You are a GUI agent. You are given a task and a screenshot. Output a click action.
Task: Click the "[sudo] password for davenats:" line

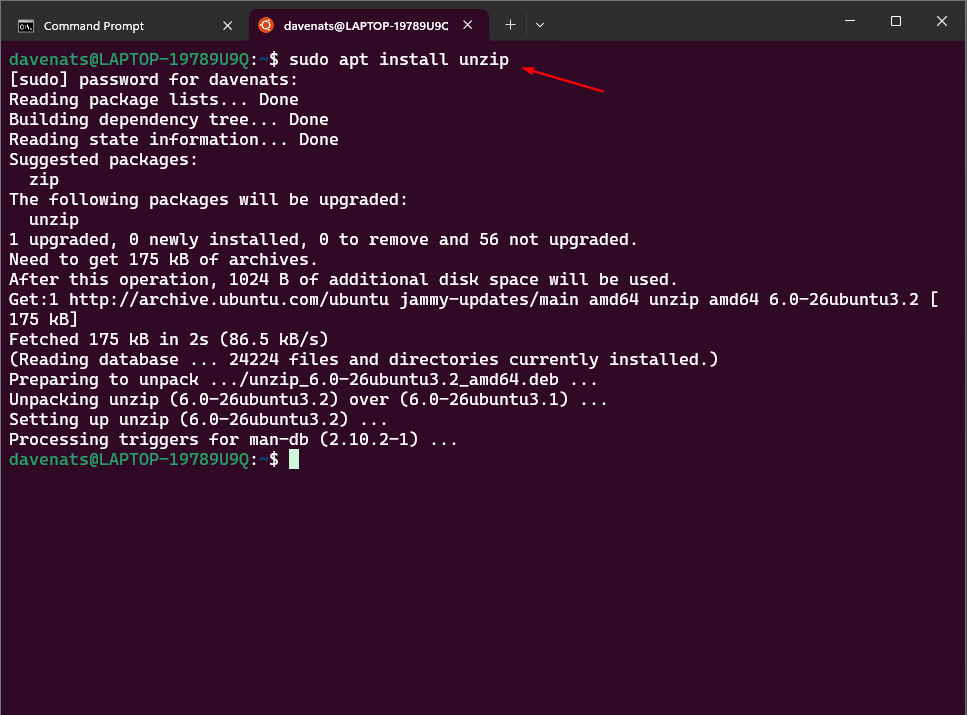click(154, 80)
